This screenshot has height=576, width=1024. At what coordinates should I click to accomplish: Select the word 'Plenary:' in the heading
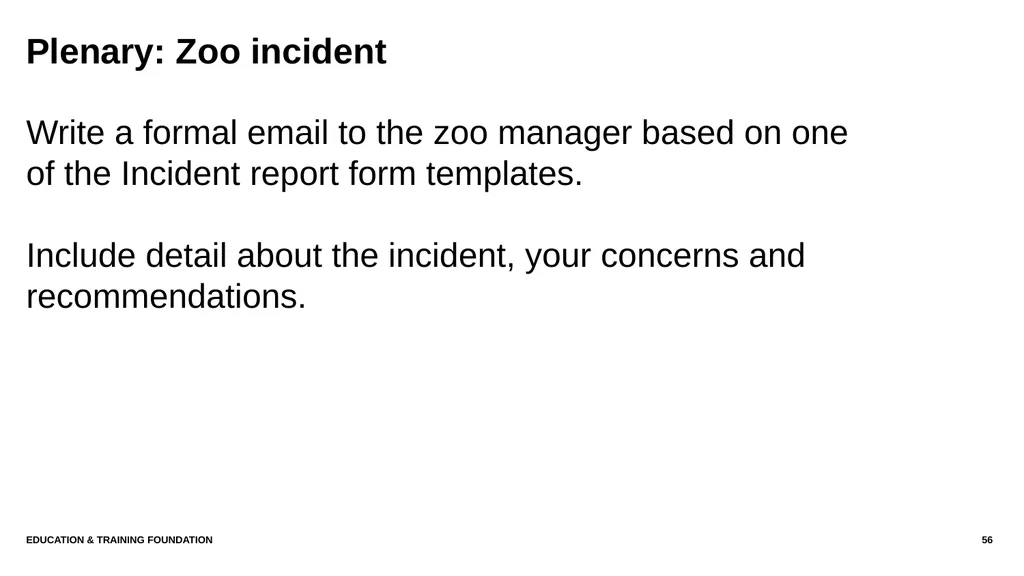tap(96, 52)
